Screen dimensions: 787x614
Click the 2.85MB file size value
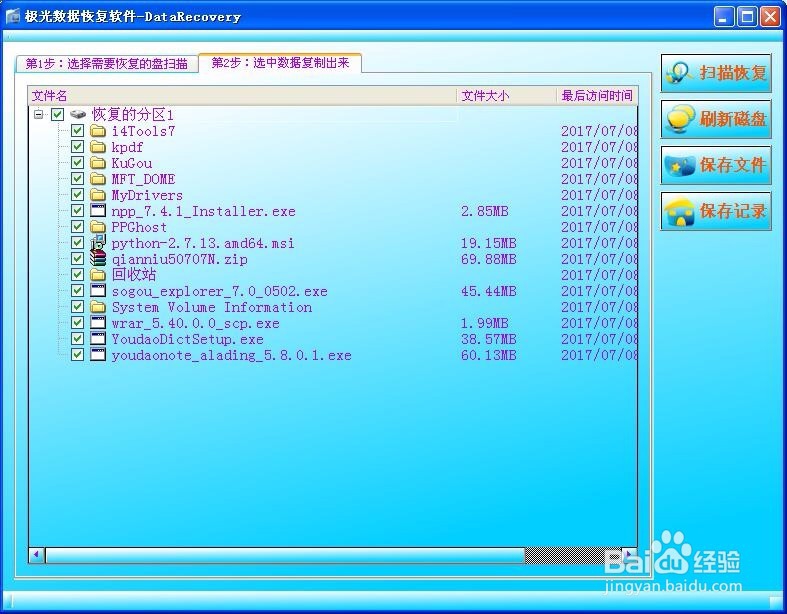pyautogui.click(x=484, y=211)
